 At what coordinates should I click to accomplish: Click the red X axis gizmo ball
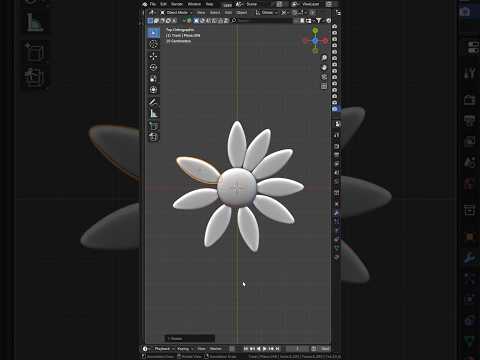[x=325, y=41]
